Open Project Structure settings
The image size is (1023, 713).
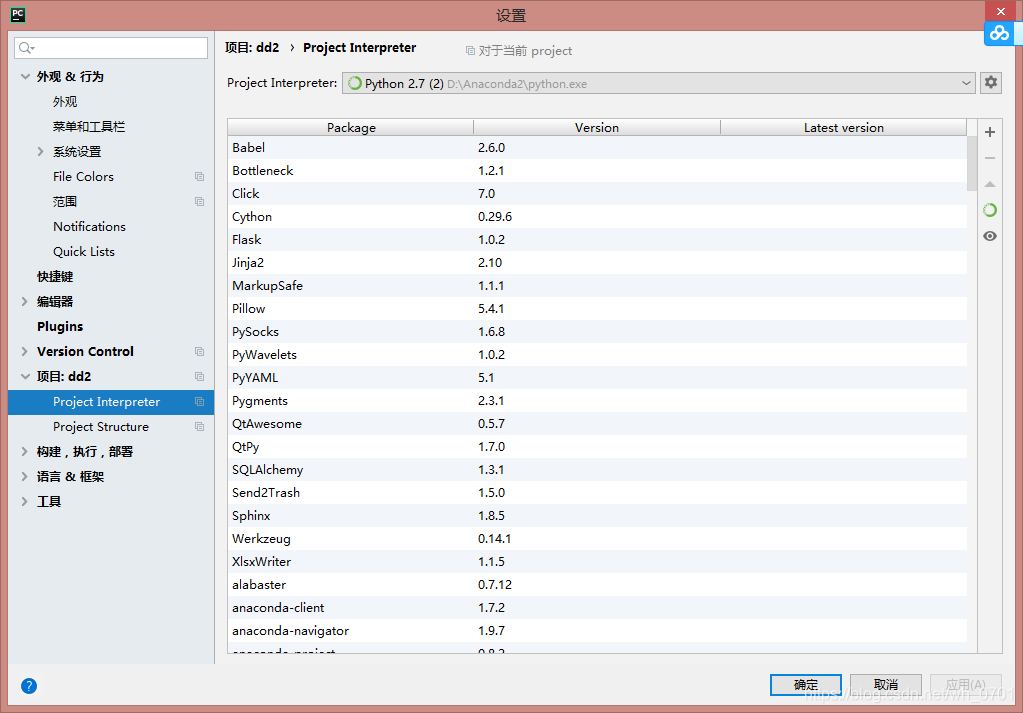coord(100,427)
